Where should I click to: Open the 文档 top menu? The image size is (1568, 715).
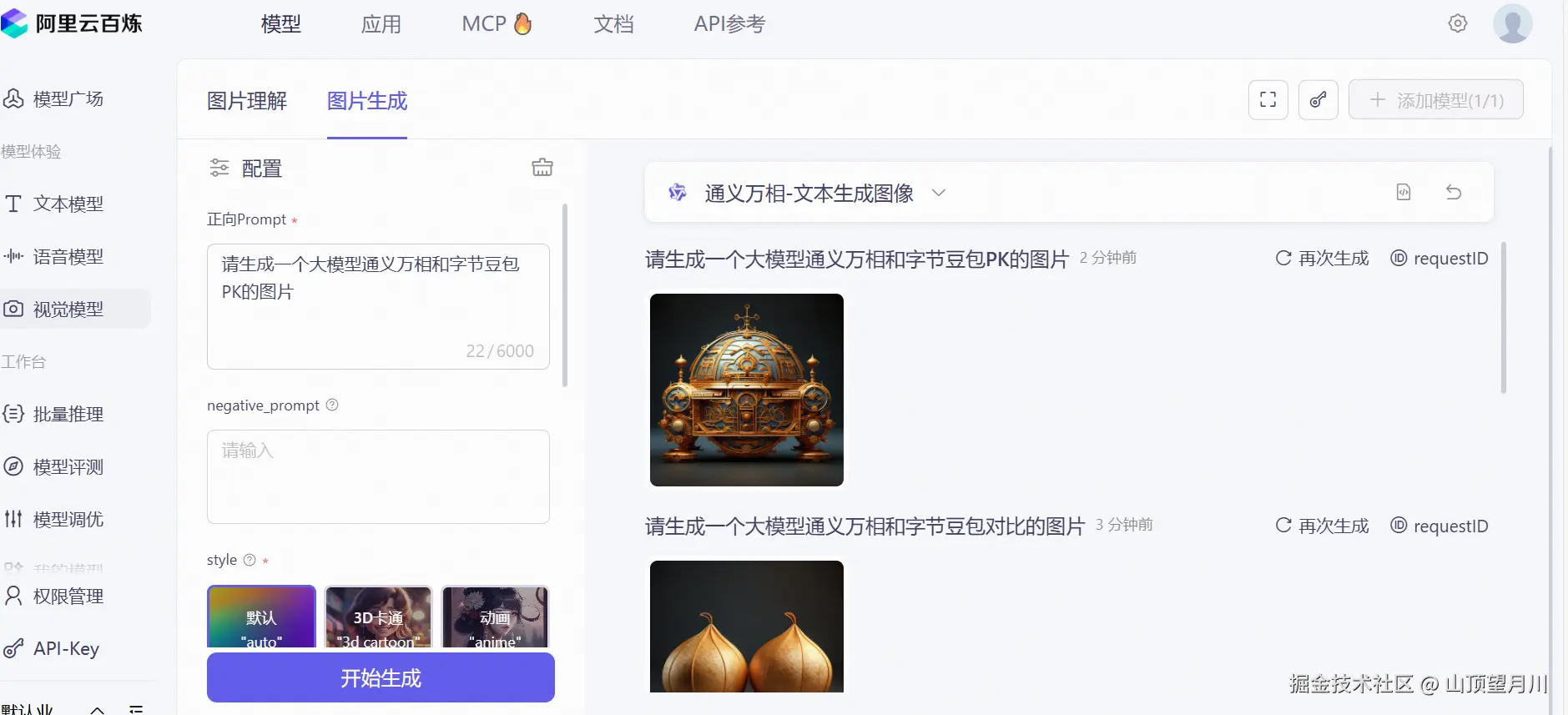click(614, 24)
